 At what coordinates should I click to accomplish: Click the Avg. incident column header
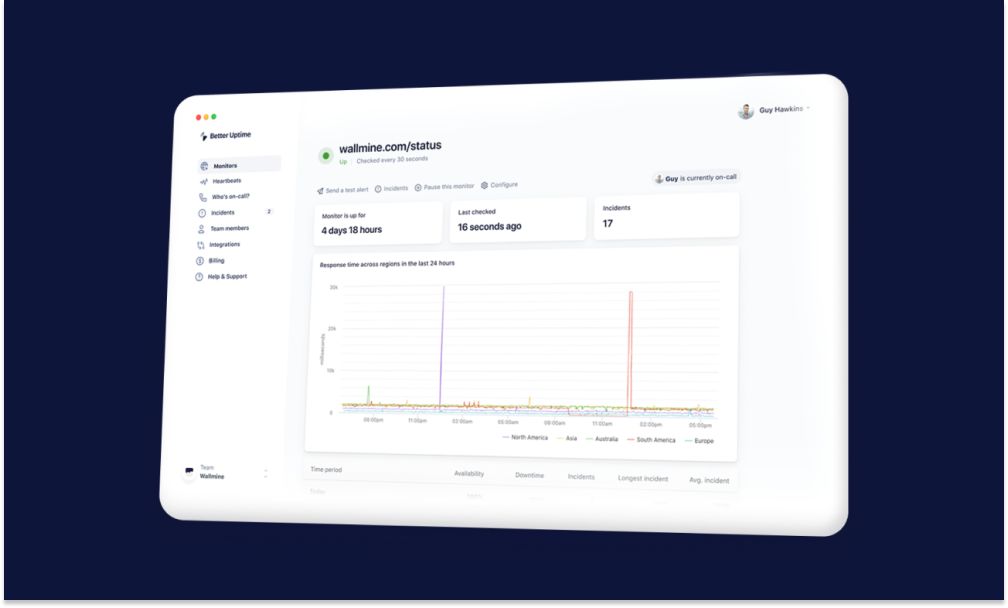coord(709,480)
